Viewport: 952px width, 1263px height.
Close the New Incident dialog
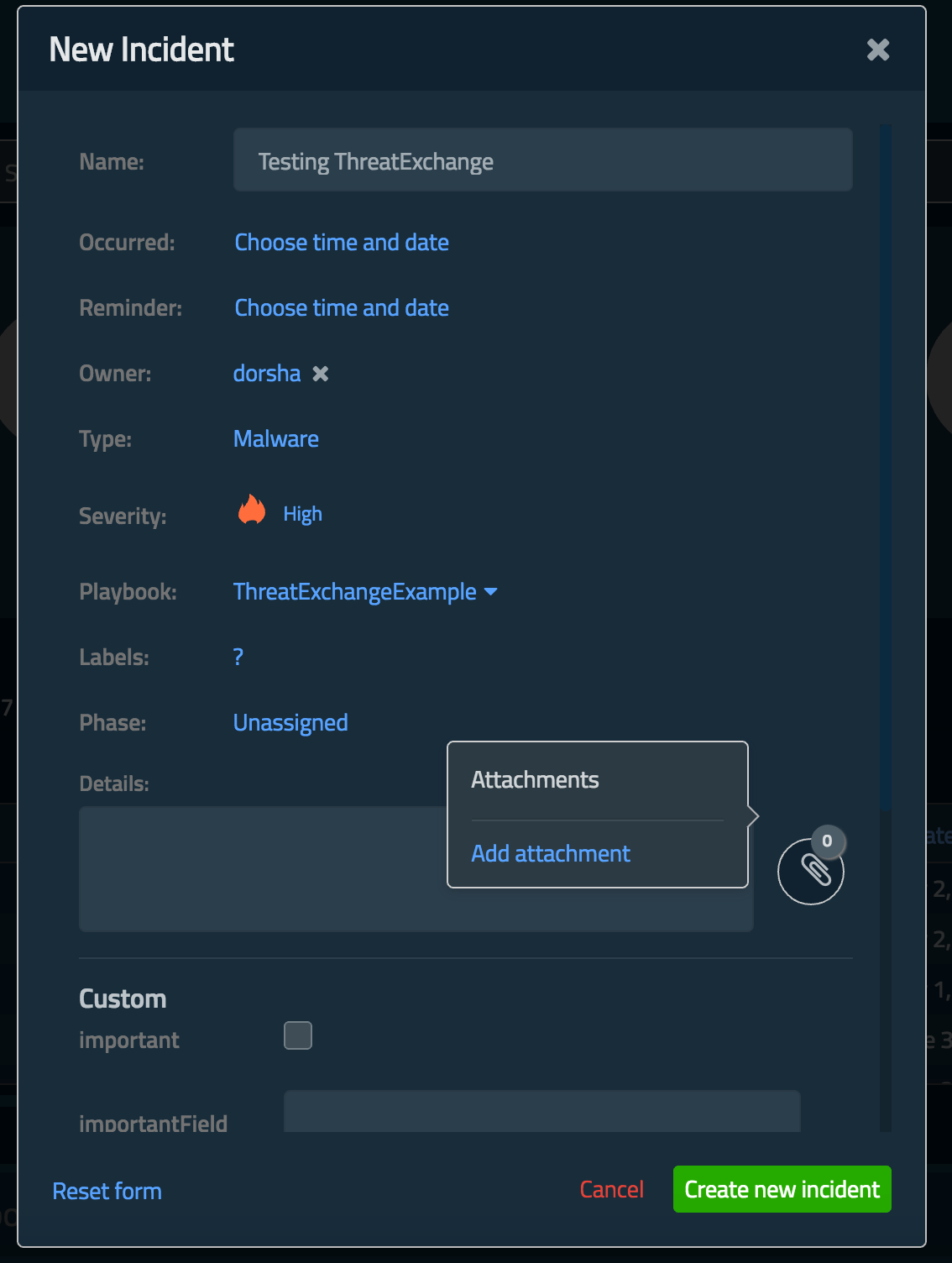tap(878, 50)
